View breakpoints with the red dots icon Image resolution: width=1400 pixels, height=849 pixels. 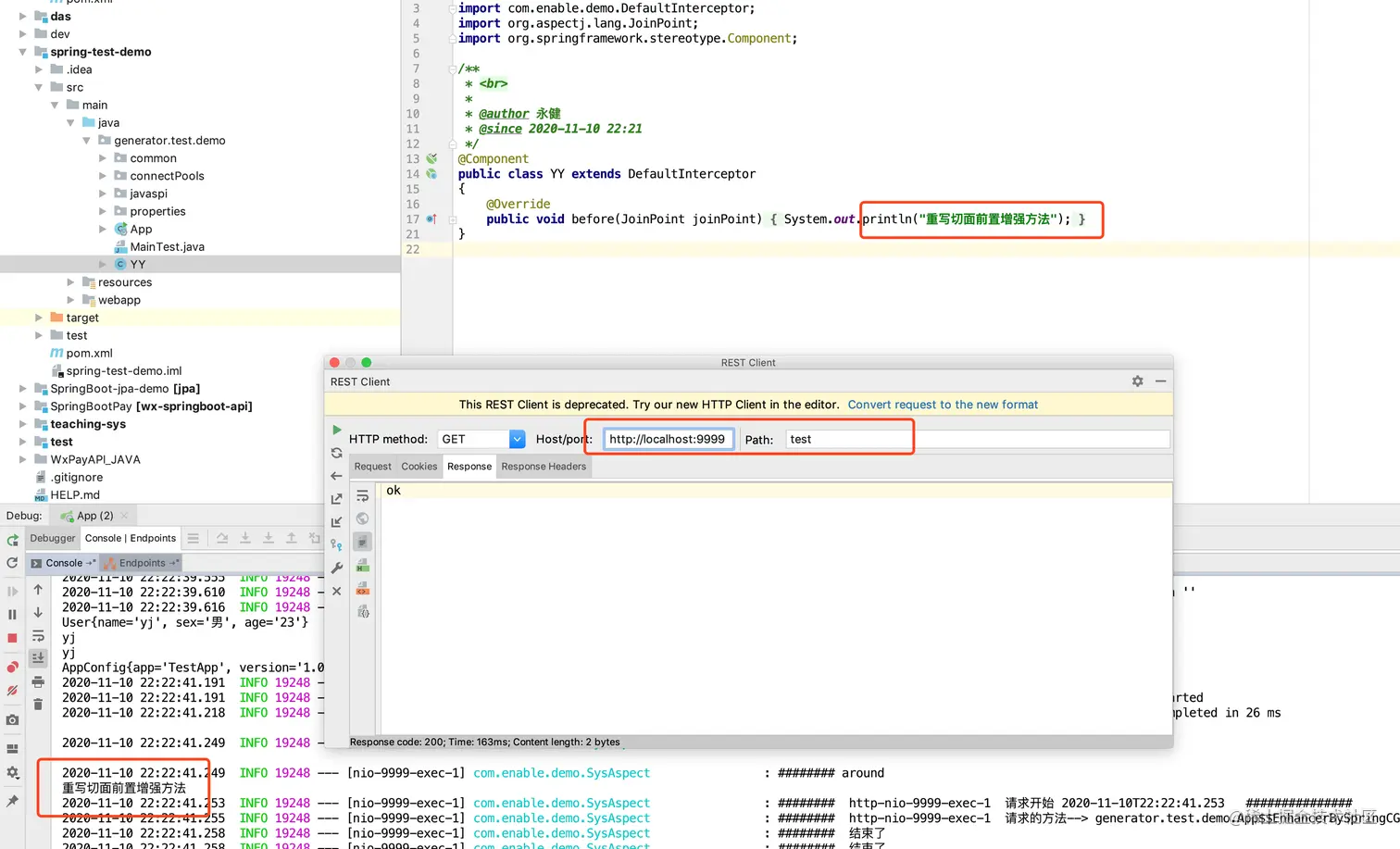(13, 668)
